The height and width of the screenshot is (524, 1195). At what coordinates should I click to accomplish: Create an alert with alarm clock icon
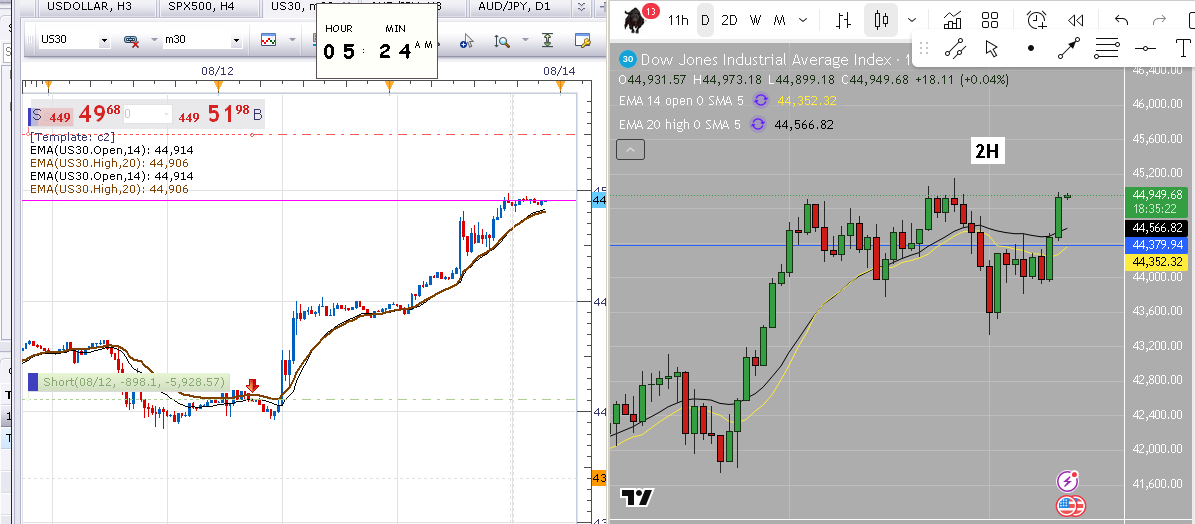pyautogui.click(x=1038, y=20)
